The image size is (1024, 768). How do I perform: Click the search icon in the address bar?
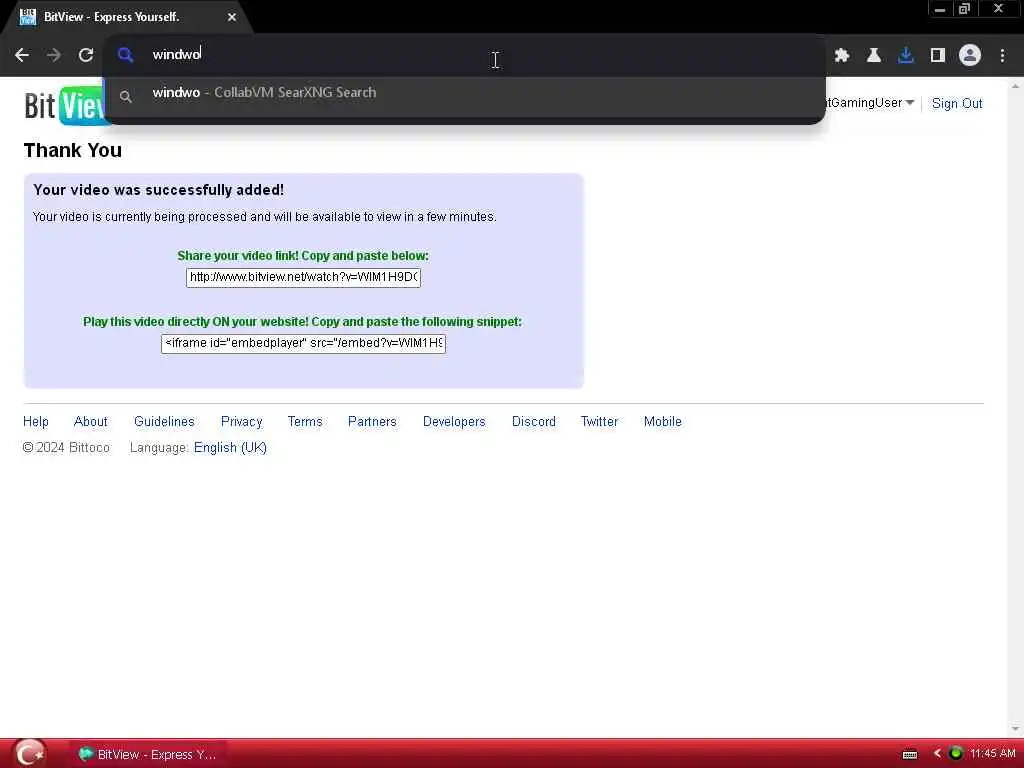pos(125,55)
